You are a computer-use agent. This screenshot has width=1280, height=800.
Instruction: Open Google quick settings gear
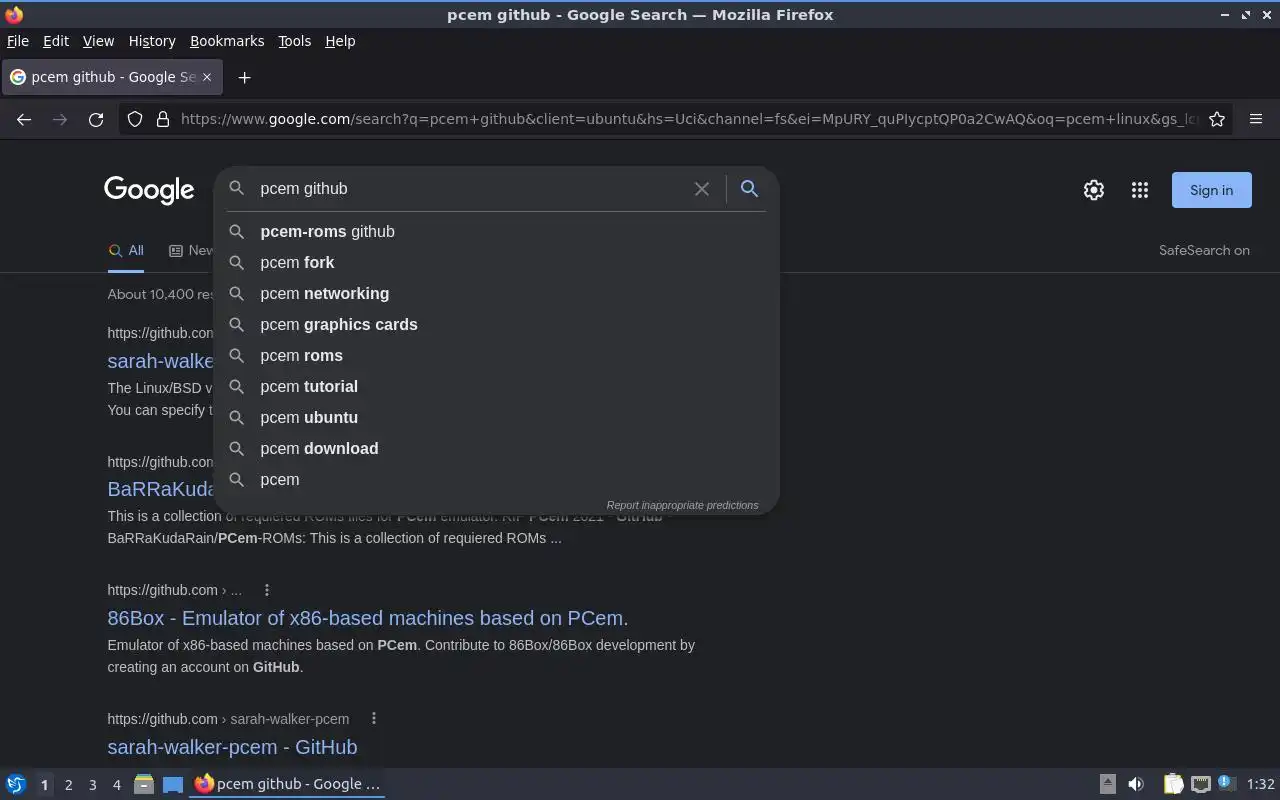1094,190
